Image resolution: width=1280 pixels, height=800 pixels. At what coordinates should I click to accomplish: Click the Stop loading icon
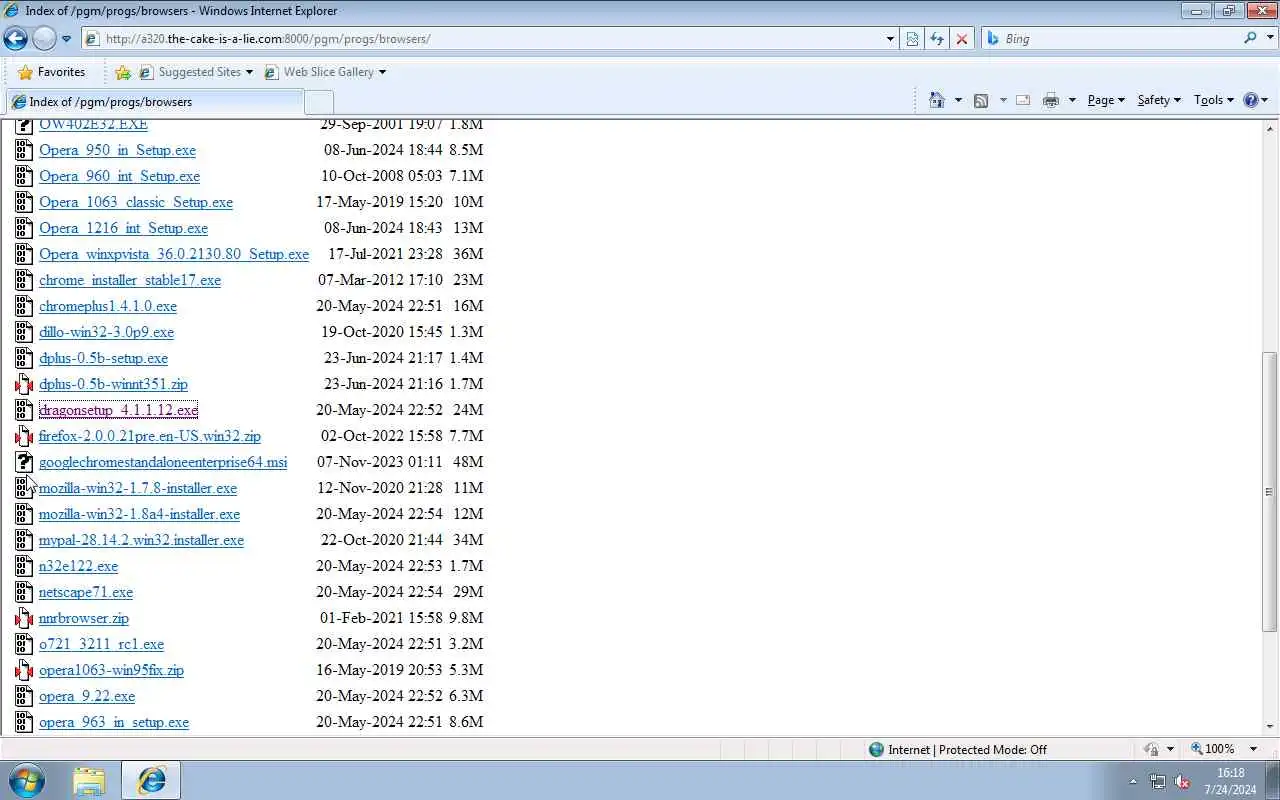click(962, 39)
